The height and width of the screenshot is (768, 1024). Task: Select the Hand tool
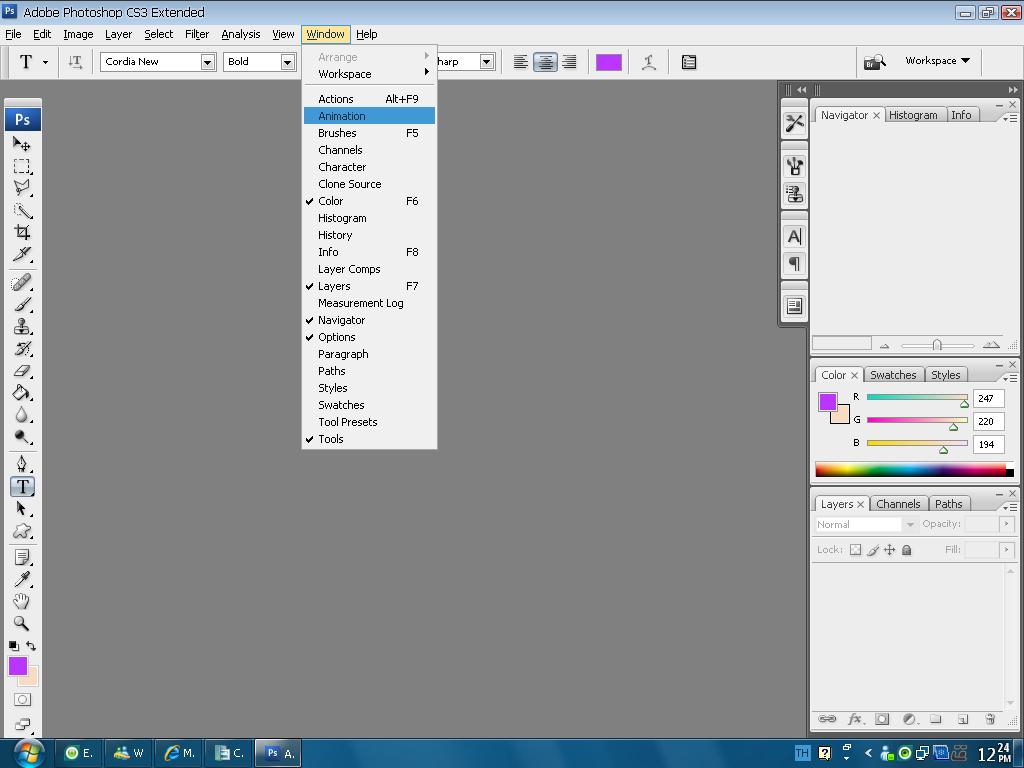click(x=22, y=601)
